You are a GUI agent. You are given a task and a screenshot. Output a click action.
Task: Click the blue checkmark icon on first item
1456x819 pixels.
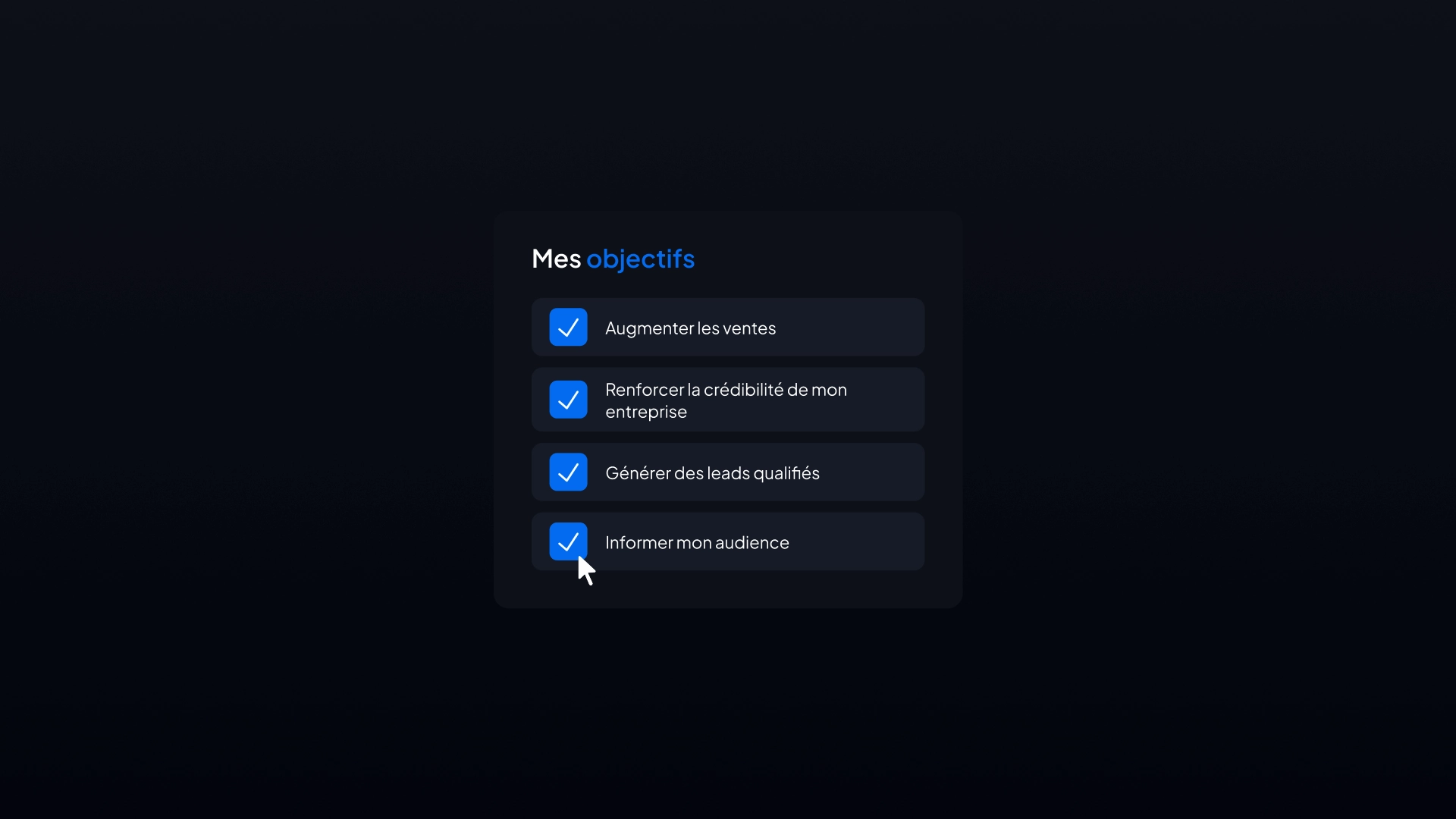tap(568, 327)
